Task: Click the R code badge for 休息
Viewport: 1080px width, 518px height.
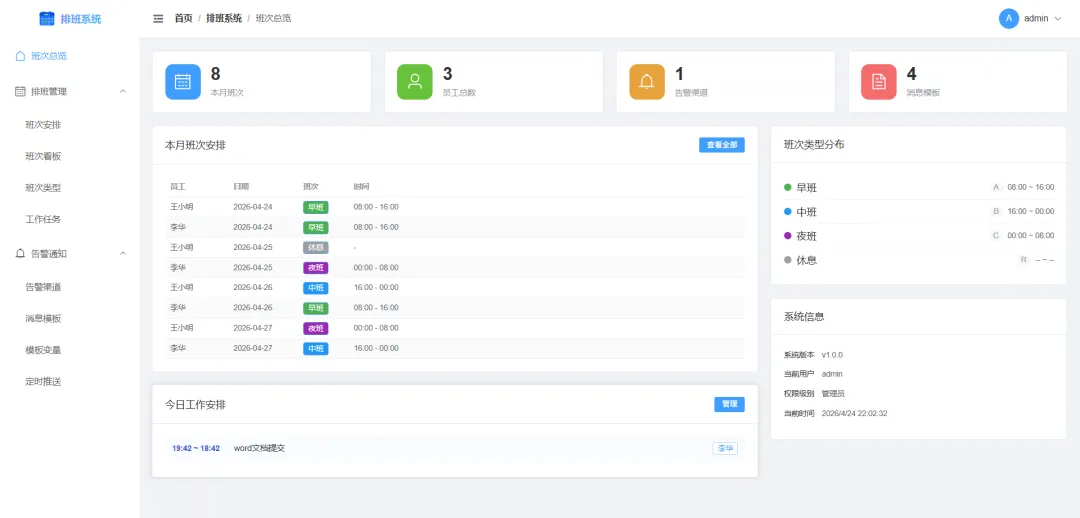Action: pos(1024,260)
